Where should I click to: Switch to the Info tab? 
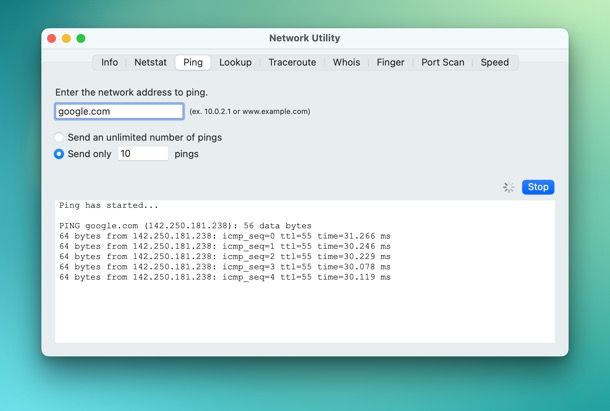[109, 62]
